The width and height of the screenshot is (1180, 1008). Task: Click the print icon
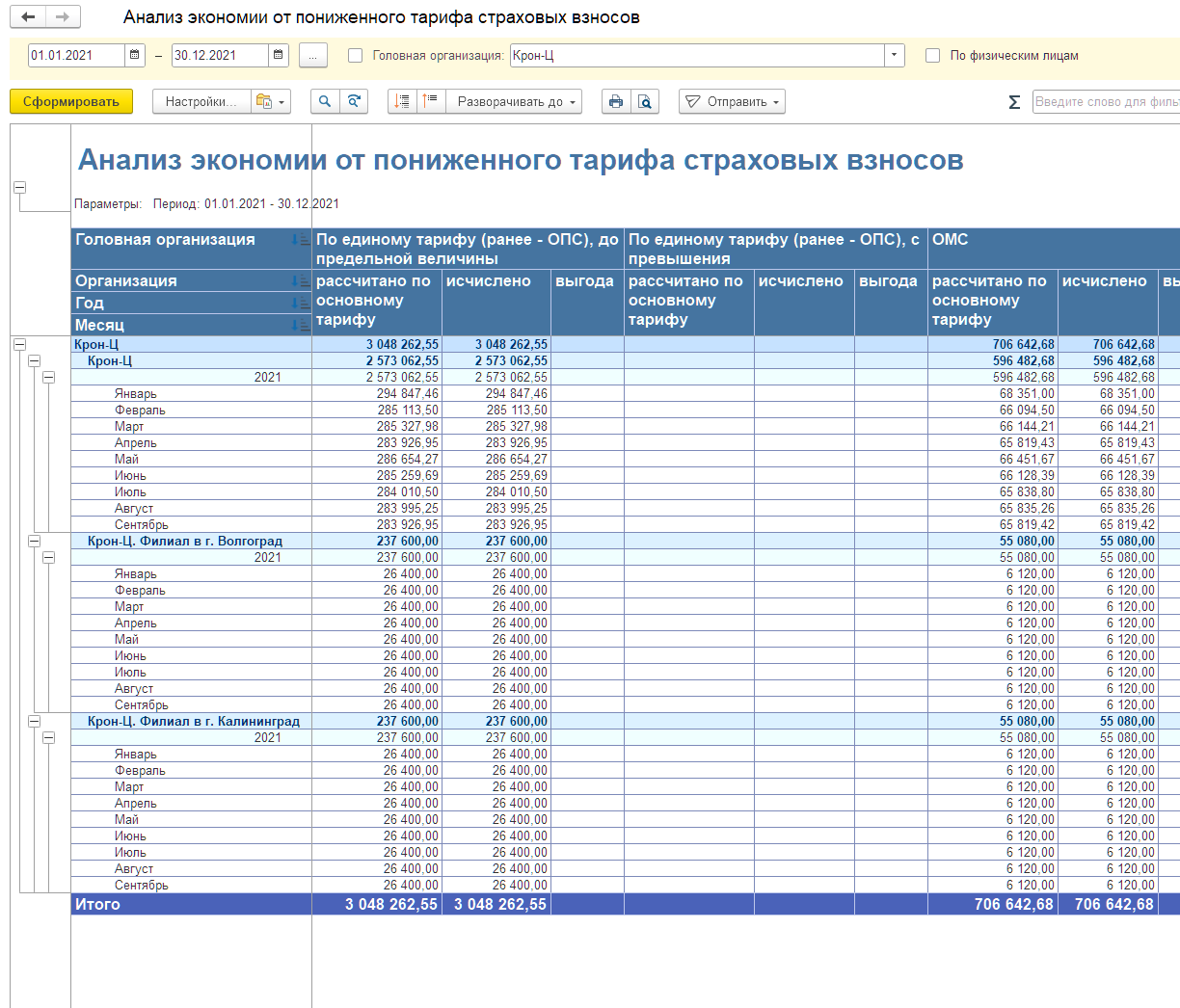pos(616,101)
